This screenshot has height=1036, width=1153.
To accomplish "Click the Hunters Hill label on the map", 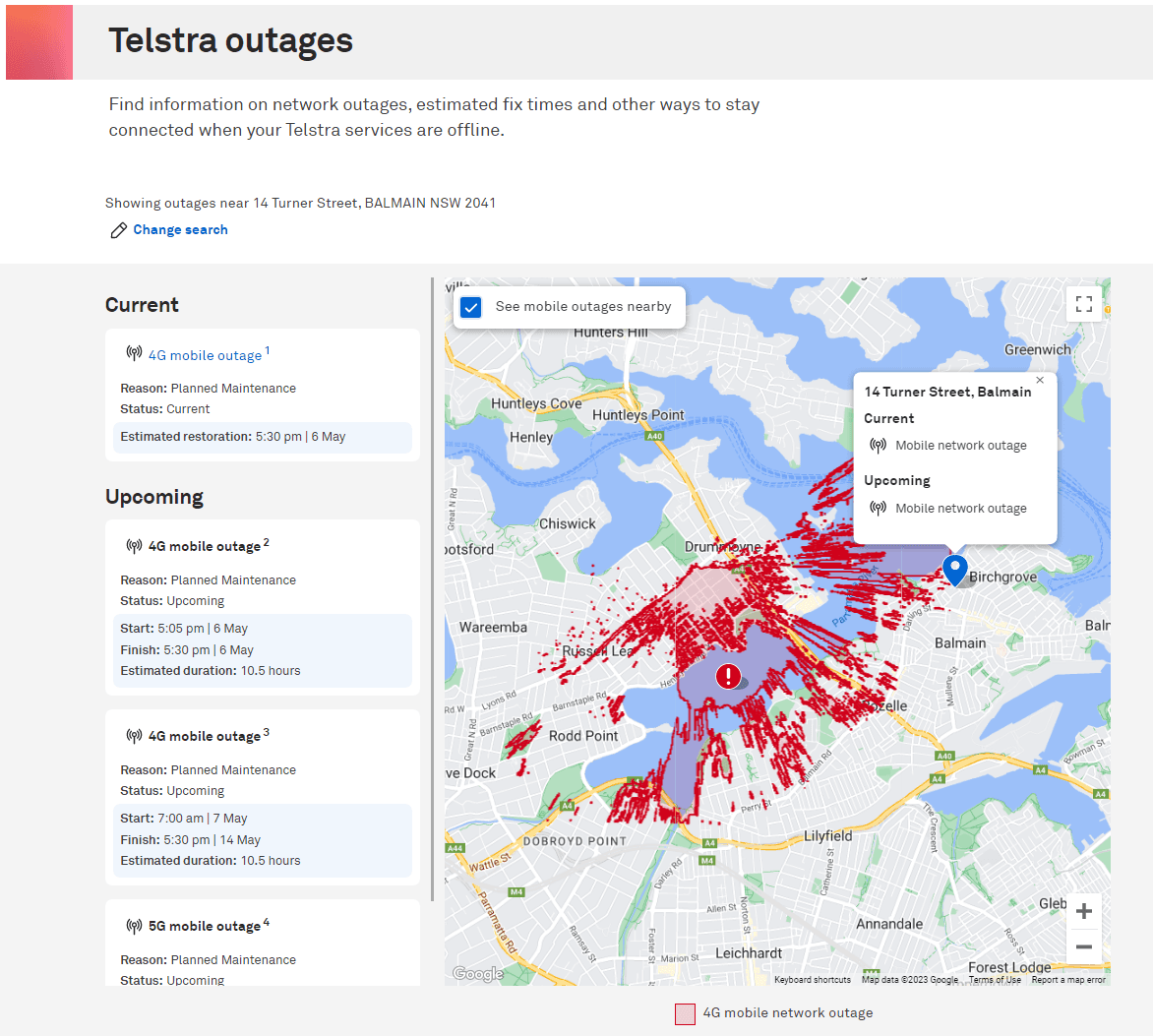I will (610, 333).
